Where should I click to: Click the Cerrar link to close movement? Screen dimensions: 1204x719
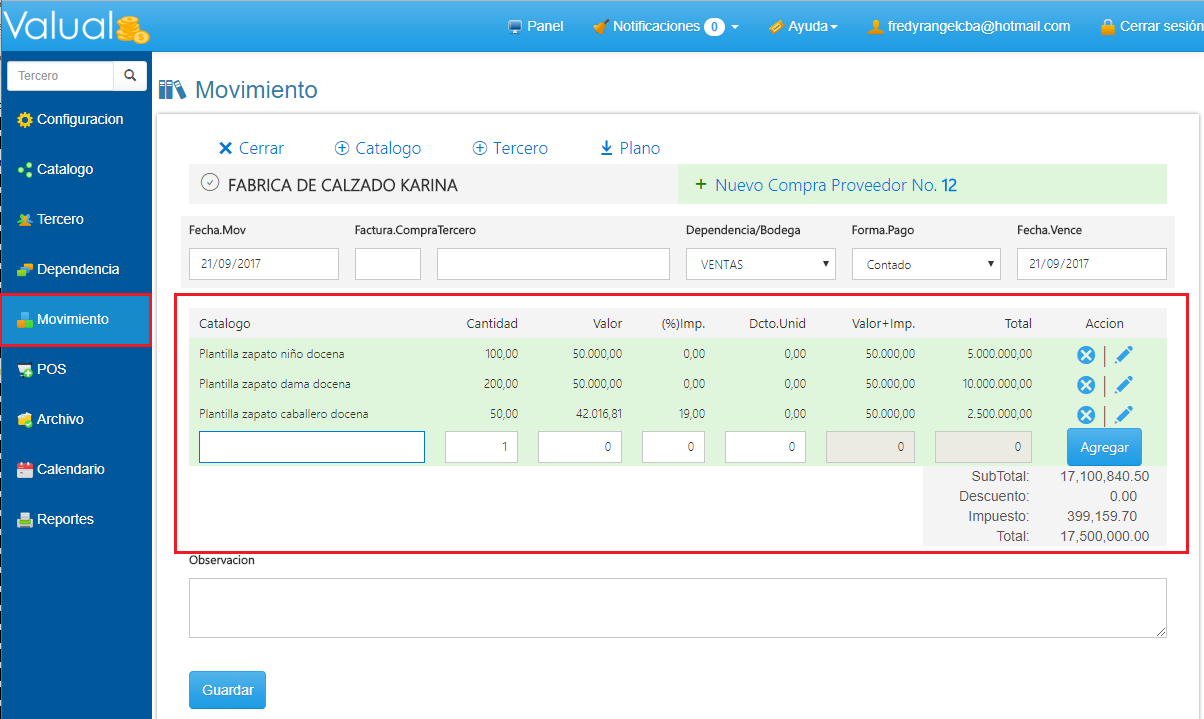click(251, 148)
